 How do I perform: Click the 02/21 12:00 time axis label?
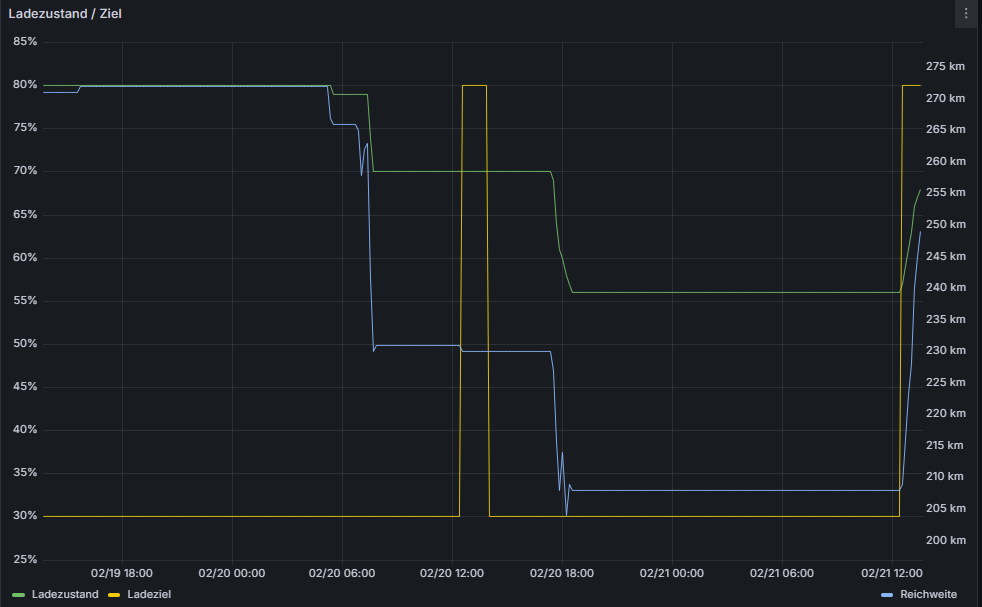coord(892,573)
